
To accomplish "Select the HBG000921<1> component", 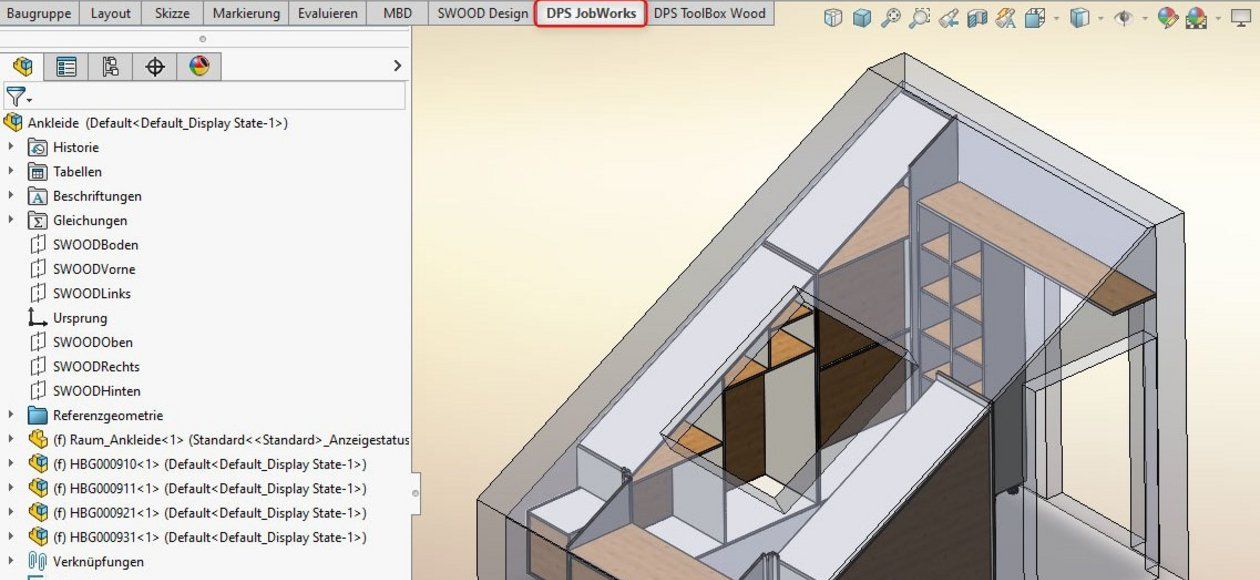I will pyautogui.click(x=209, y=513).
